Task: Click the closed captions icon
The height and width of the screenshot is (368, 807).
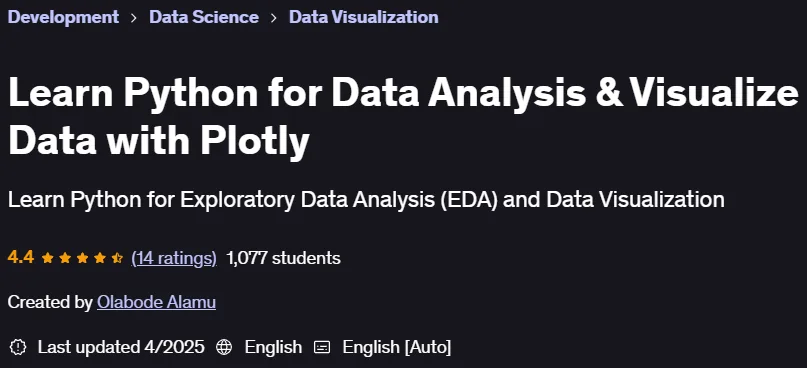Action: point(322,347)
